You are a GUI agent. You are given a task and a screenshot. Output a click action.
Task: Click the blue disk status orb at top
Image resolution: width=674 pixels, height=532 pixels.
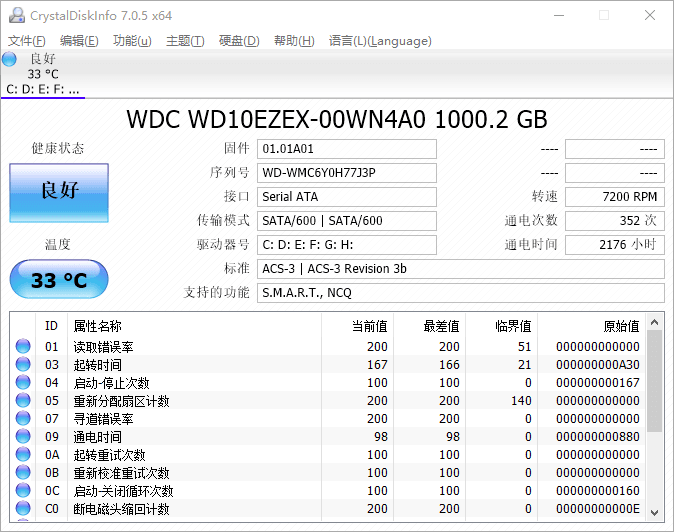[10, 59]
